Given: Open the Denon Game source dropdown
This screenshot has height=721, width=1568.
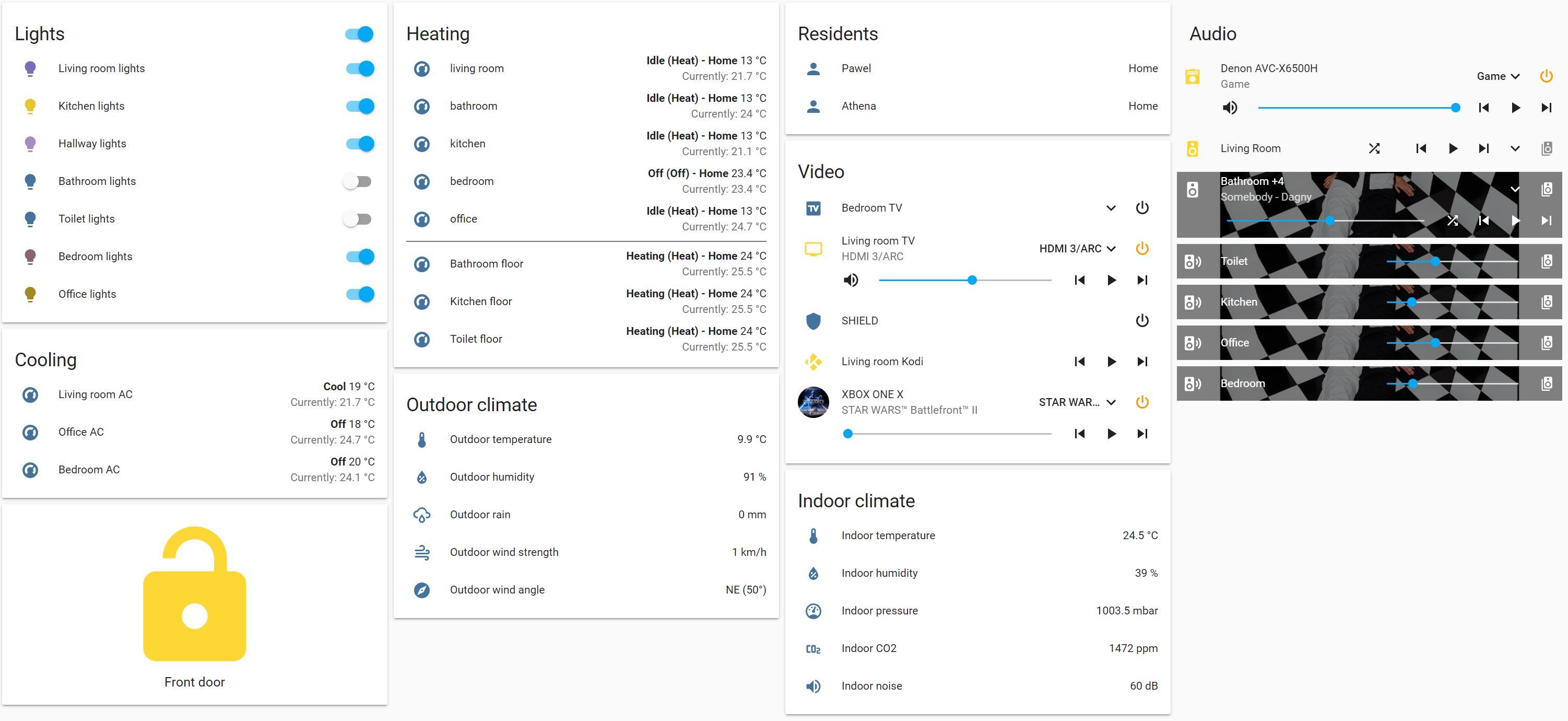Looking at the screenshot, I should tap(1498, 76).
